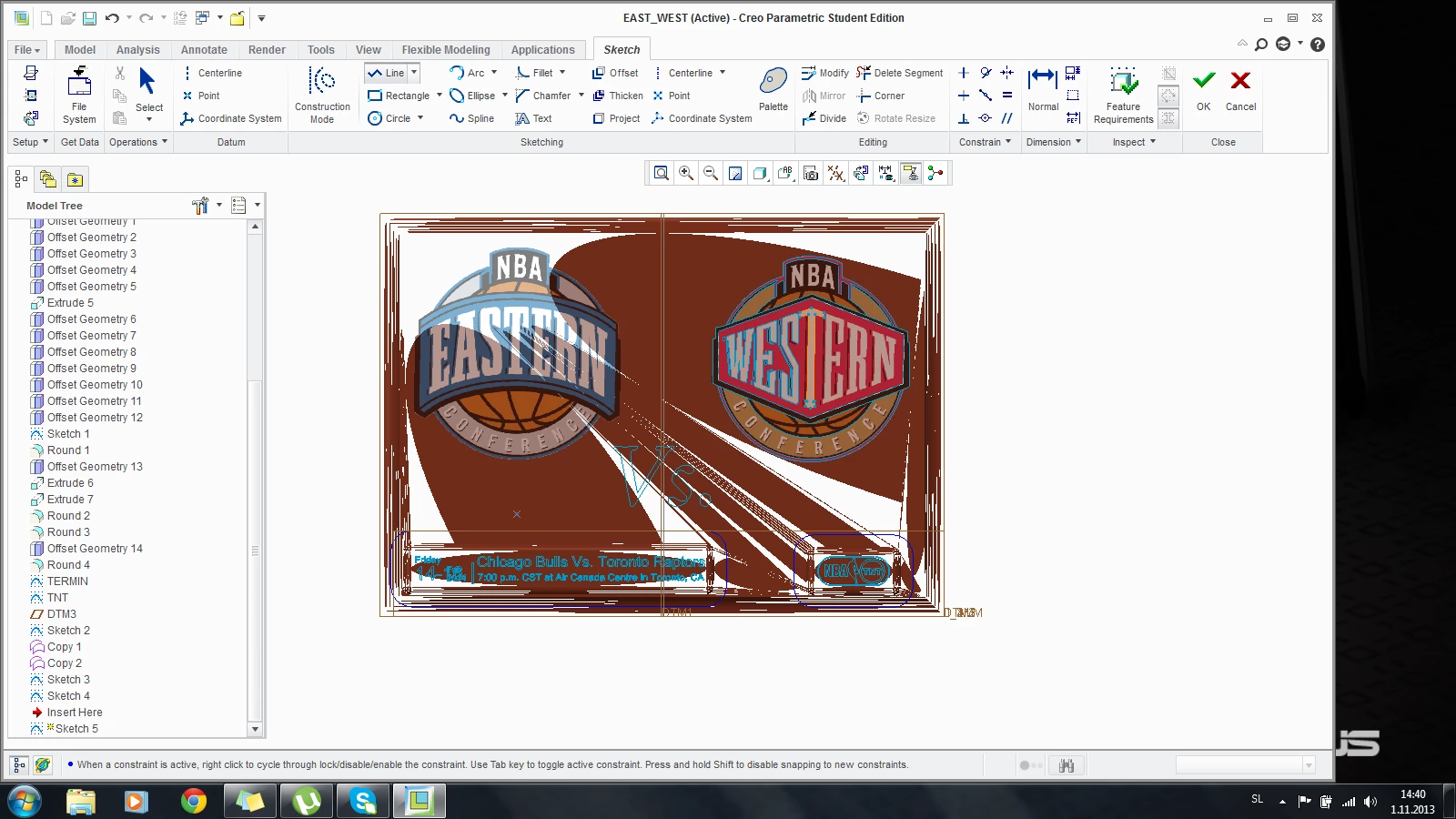
Task: Toggle the display style button
Action: click(x=760, y=173)
